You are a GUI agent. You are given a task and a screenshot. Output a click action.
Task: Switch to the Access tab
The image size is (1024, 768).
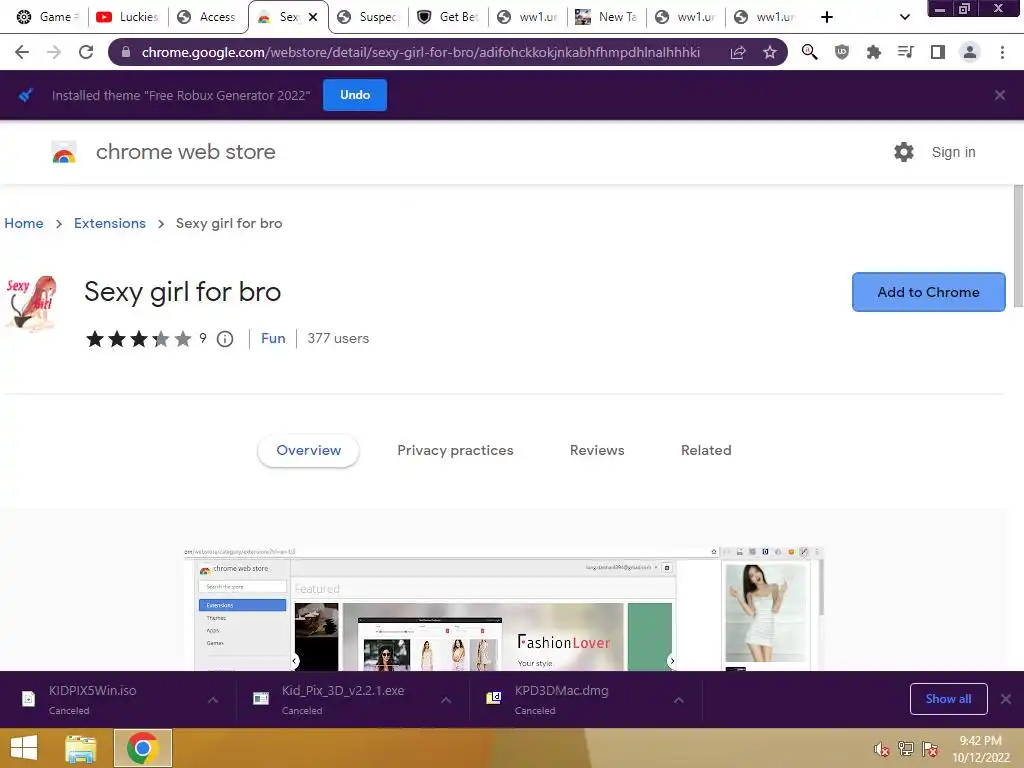(x=207, y=17)
